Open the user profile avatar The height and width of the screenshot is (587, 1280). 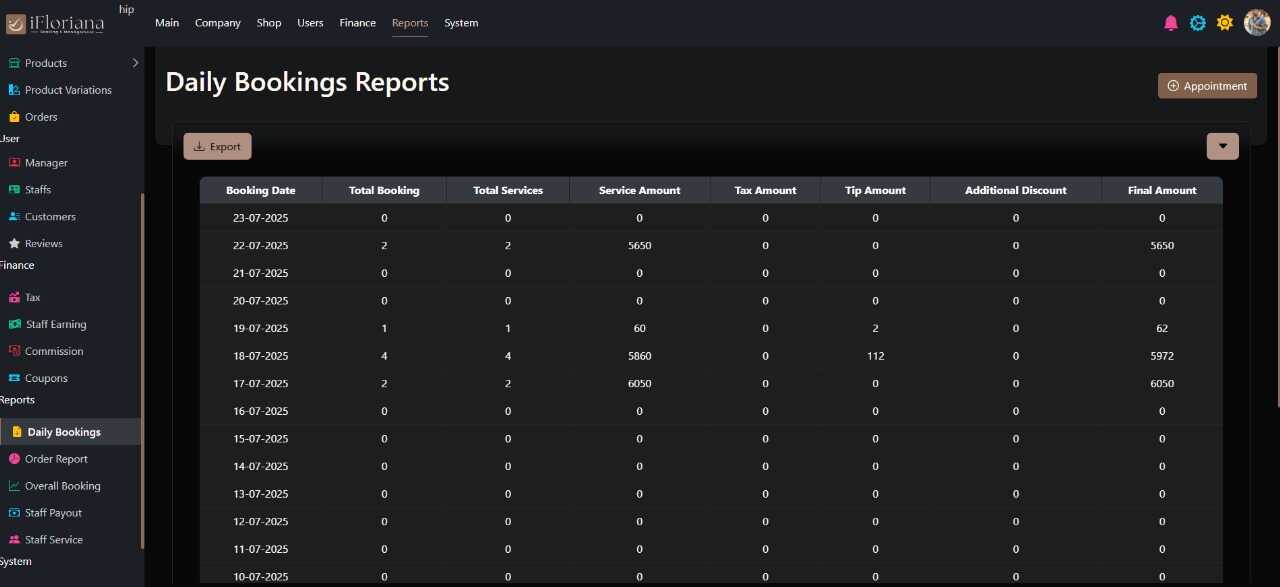coord(1257,22)
